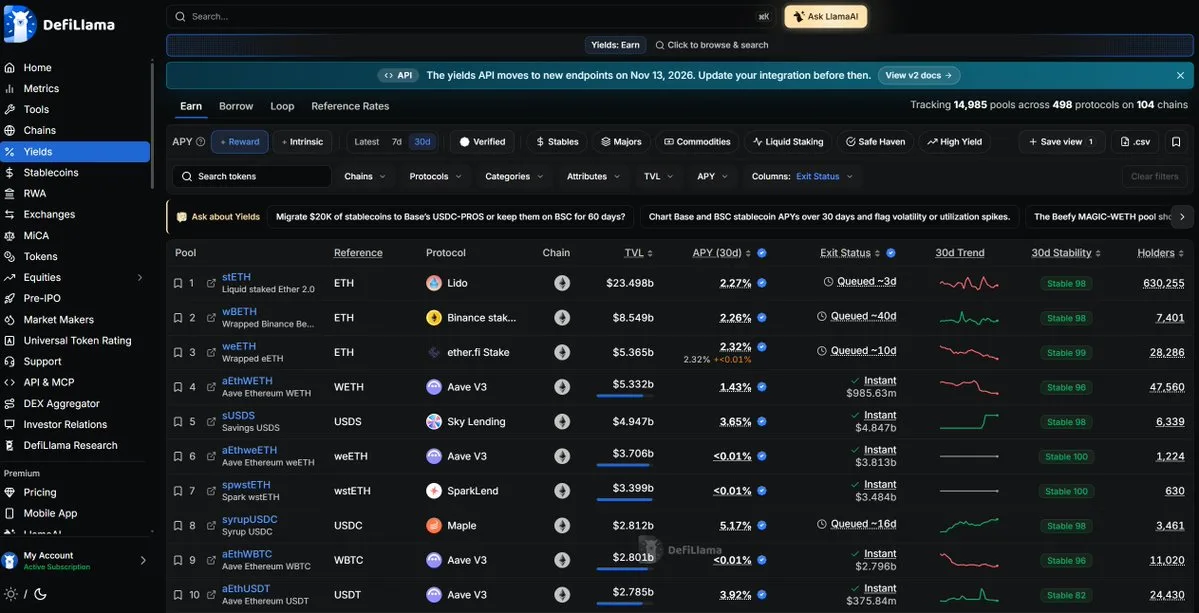Image resolution: width=1199 pixels, height=613 pixels.
Task: Click the Lido protocol logo
Action: coord(434,283)
